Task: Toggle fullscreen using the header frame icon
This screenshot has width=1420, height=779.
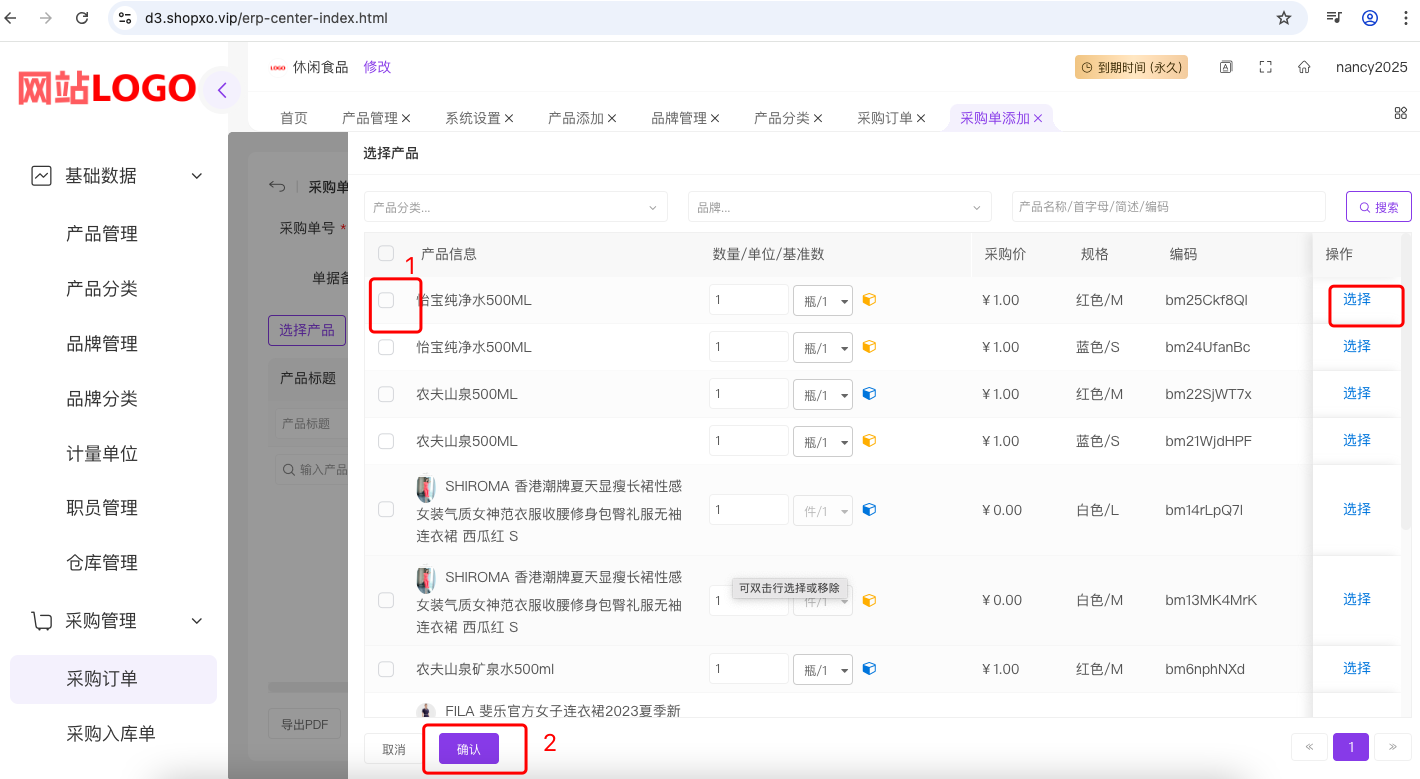Action: point(1265,67)
